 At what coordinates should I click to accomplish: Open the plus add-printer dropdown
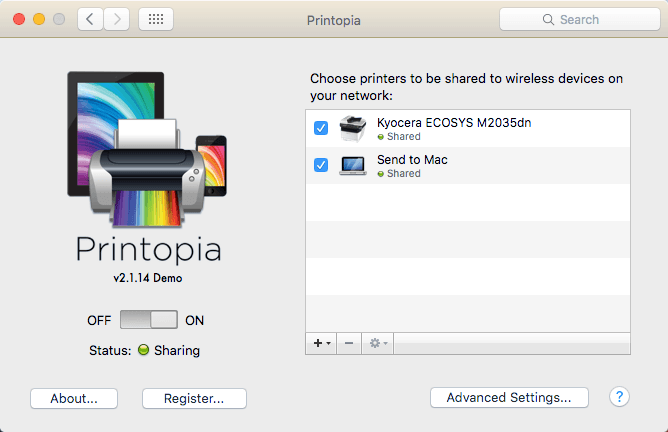[x=322, y=343]
